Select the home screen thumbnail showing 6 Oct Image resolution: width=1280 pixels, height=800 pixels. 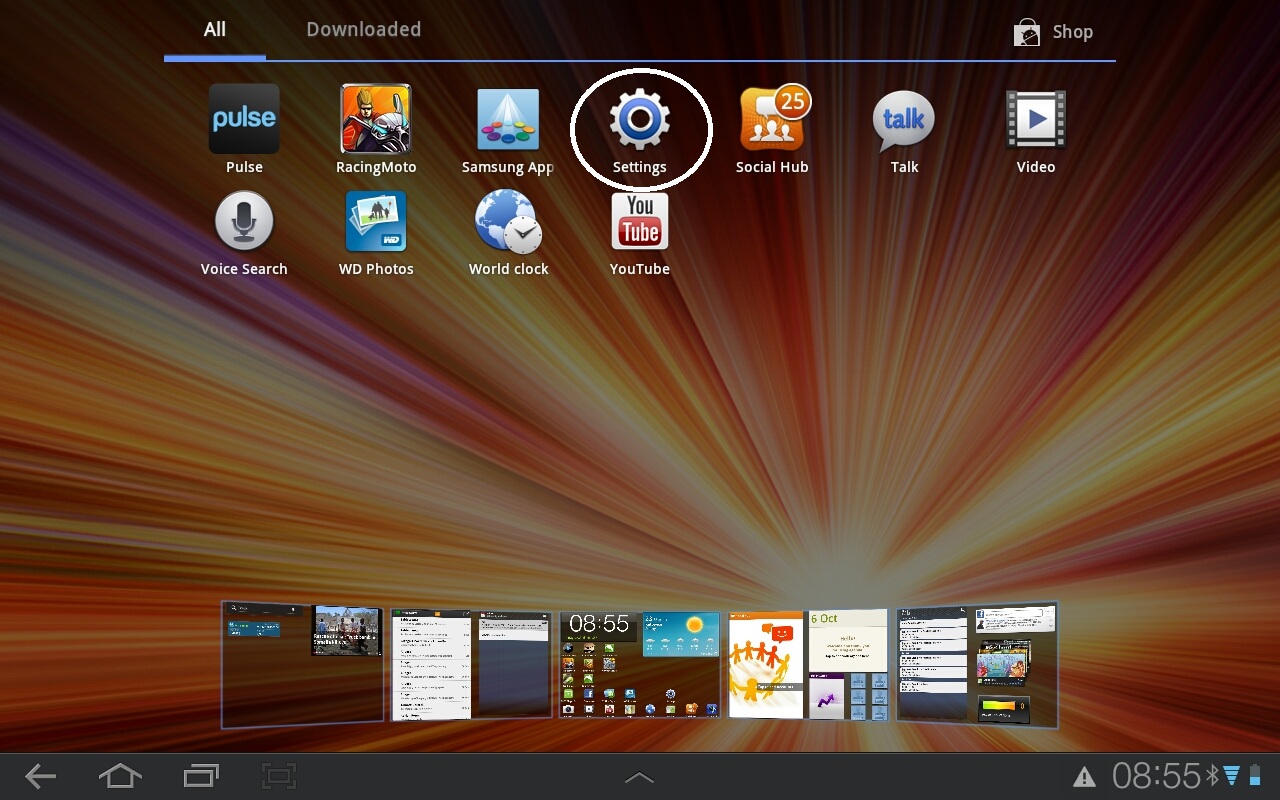808,664
